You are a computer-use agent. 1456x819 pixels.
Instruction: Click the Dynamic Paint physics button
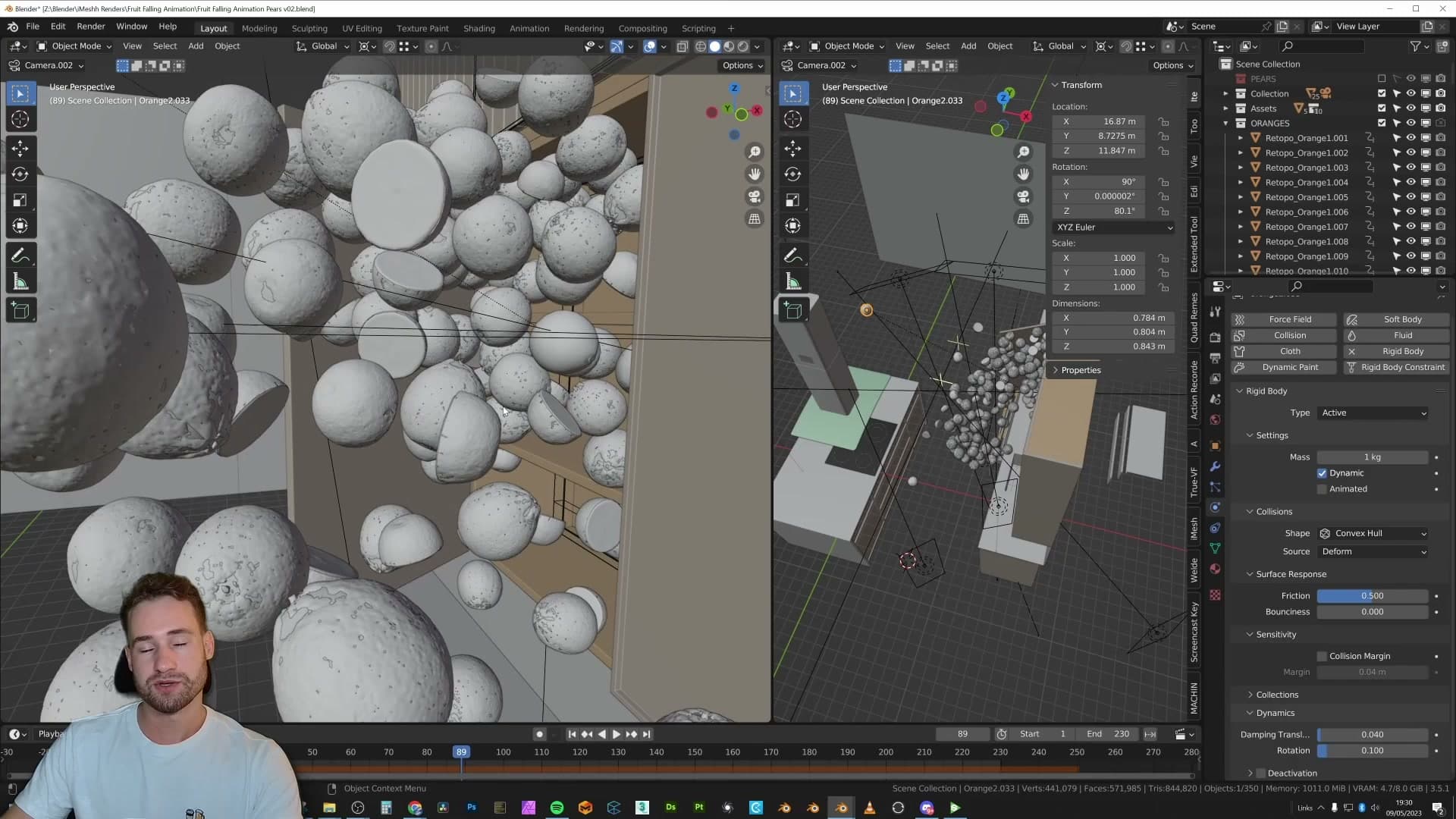(x=1284, y=368)
